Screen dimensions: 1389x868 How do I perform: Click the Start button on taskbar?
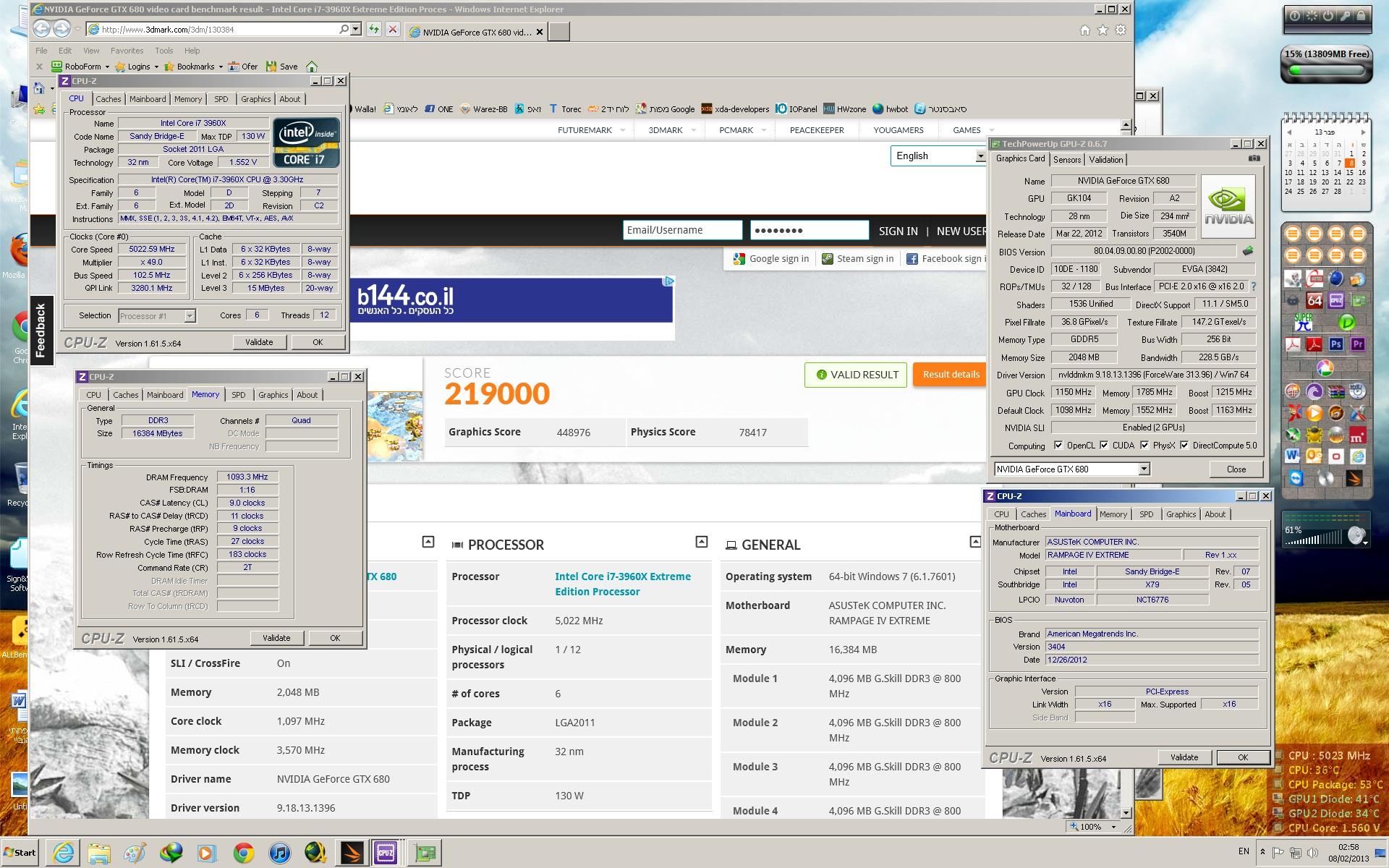coord(20,852)
